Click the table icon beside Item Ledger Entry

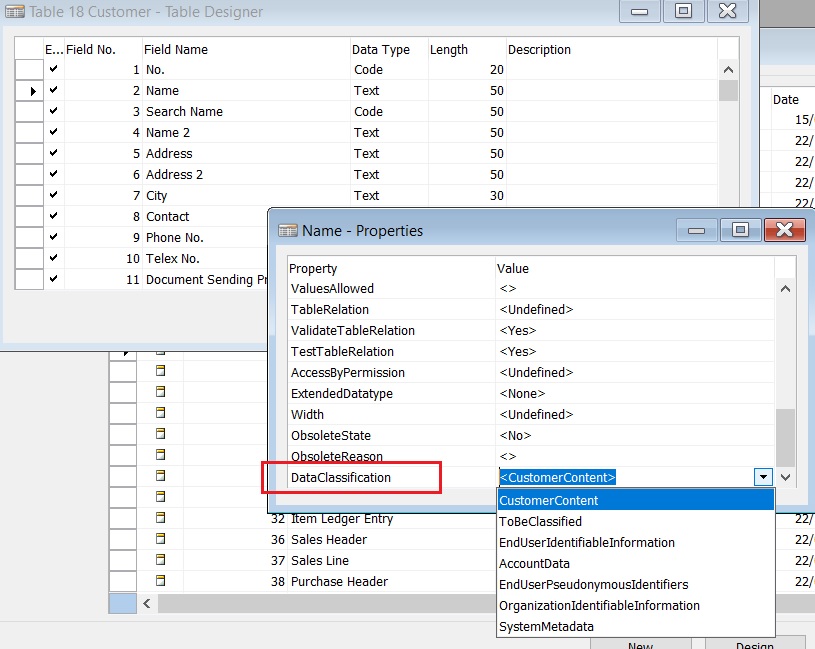158,518
